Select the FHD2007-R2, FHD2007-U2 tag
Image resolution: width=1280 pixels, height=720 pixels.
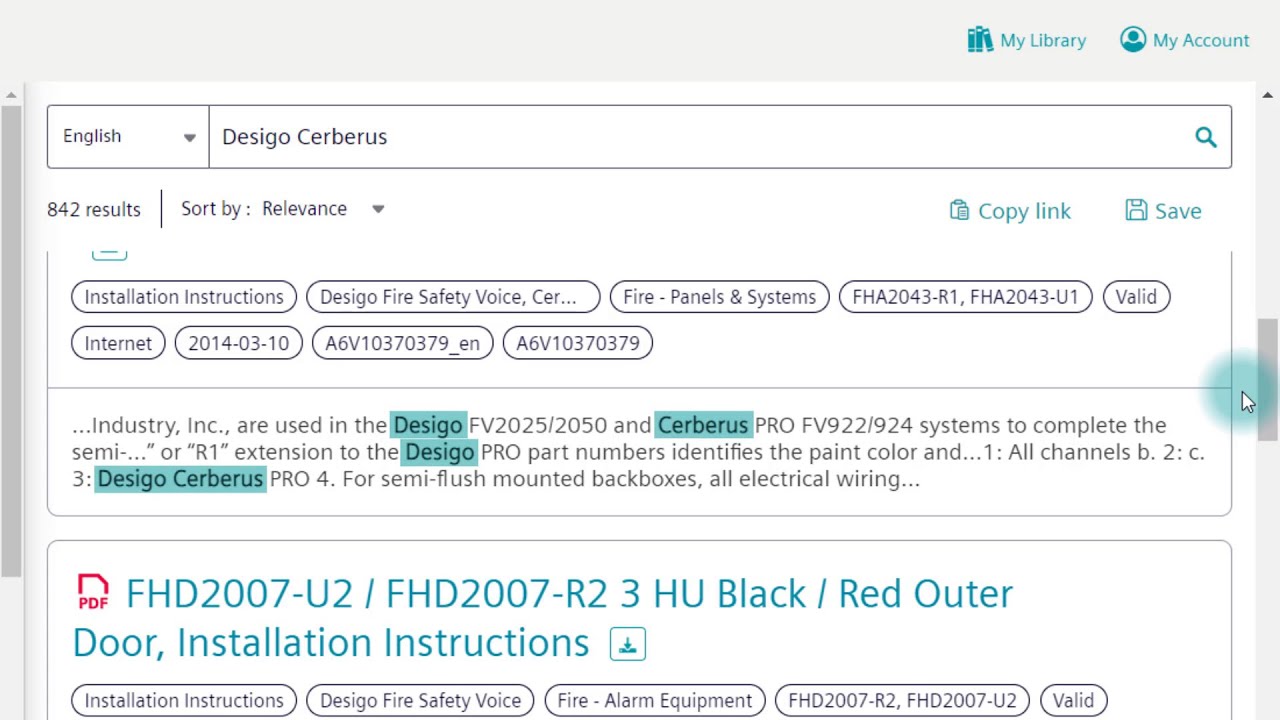pyautogui.click(x=902, y=701)
